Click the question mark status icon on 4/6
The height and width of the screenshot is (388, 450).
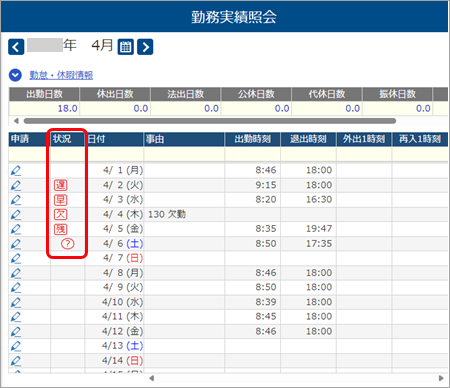pos(68,244)
